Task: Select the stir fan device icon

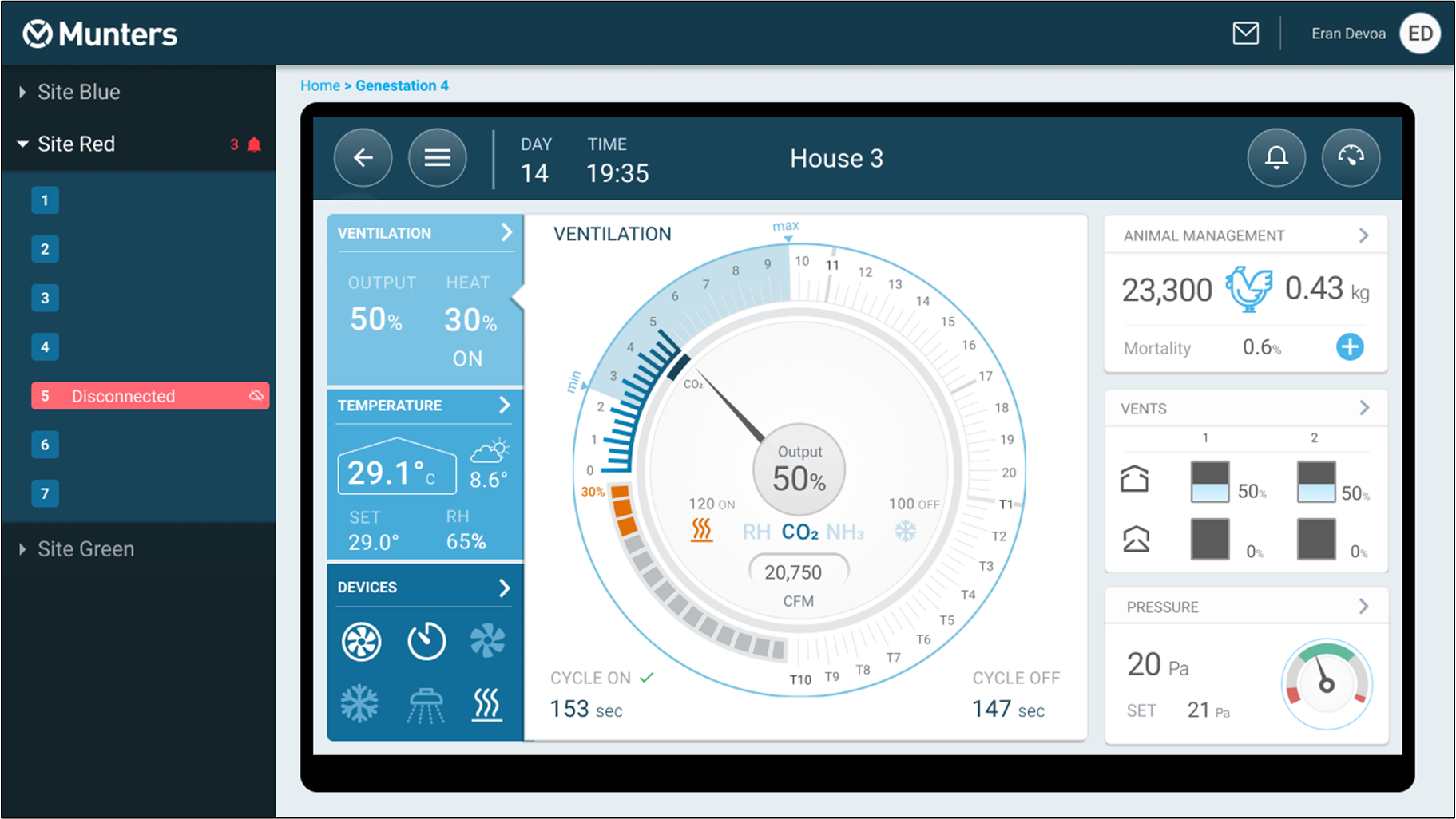Action: click(488, 641)
